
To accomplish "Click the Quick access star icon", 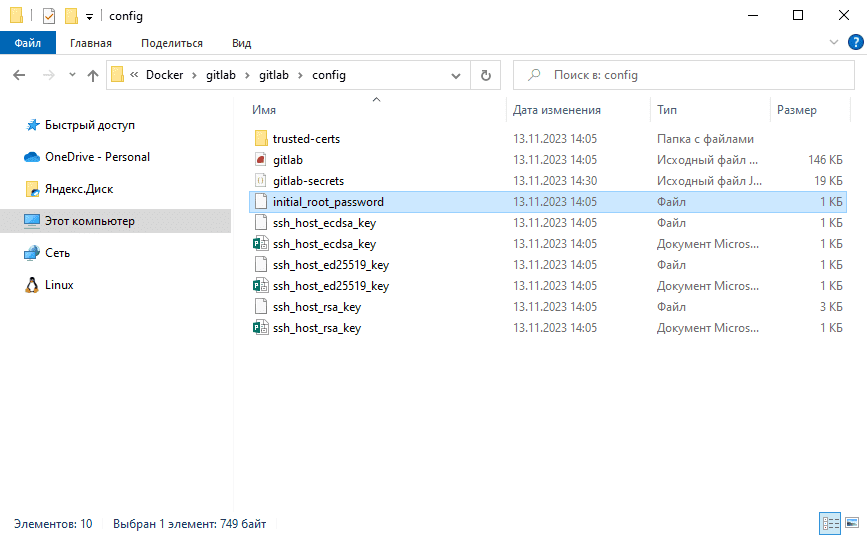I will (33, 125).
